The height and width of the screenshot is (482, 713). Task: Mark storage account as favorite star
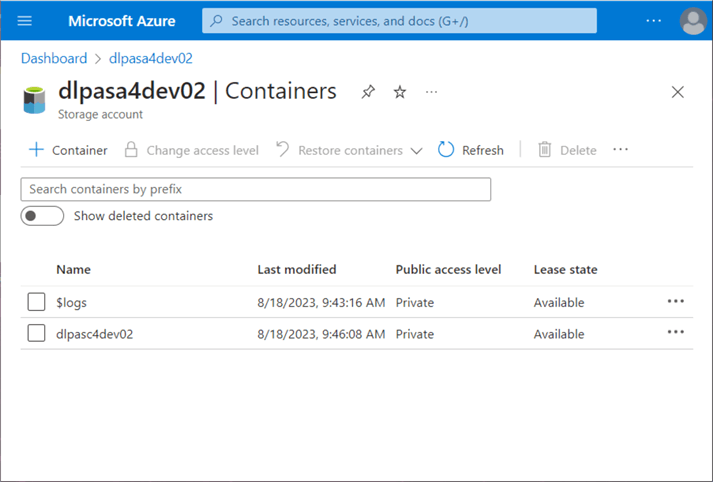[400, 92]
